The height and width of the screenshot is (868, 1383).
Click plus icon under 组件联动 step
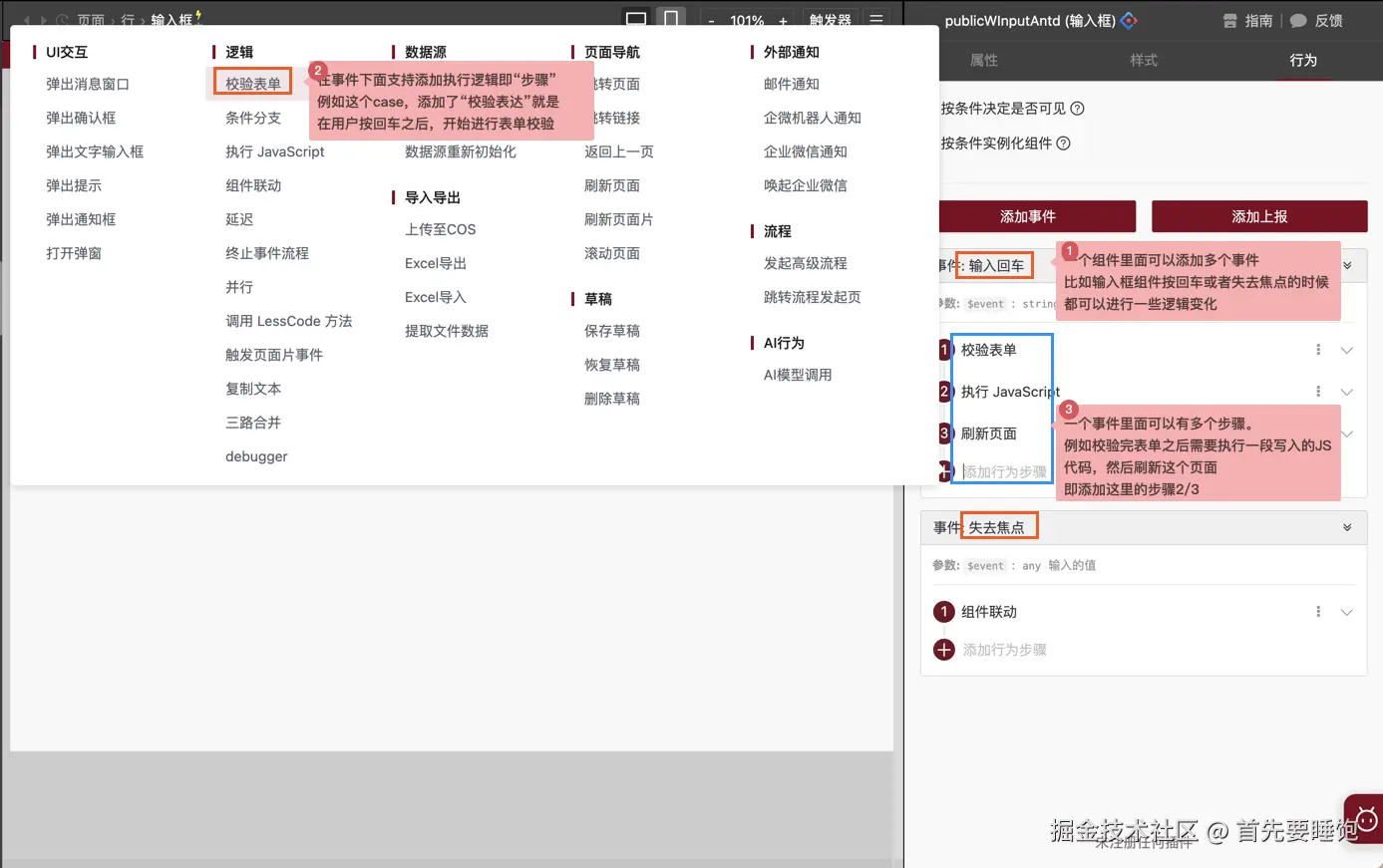coord(944,650)
